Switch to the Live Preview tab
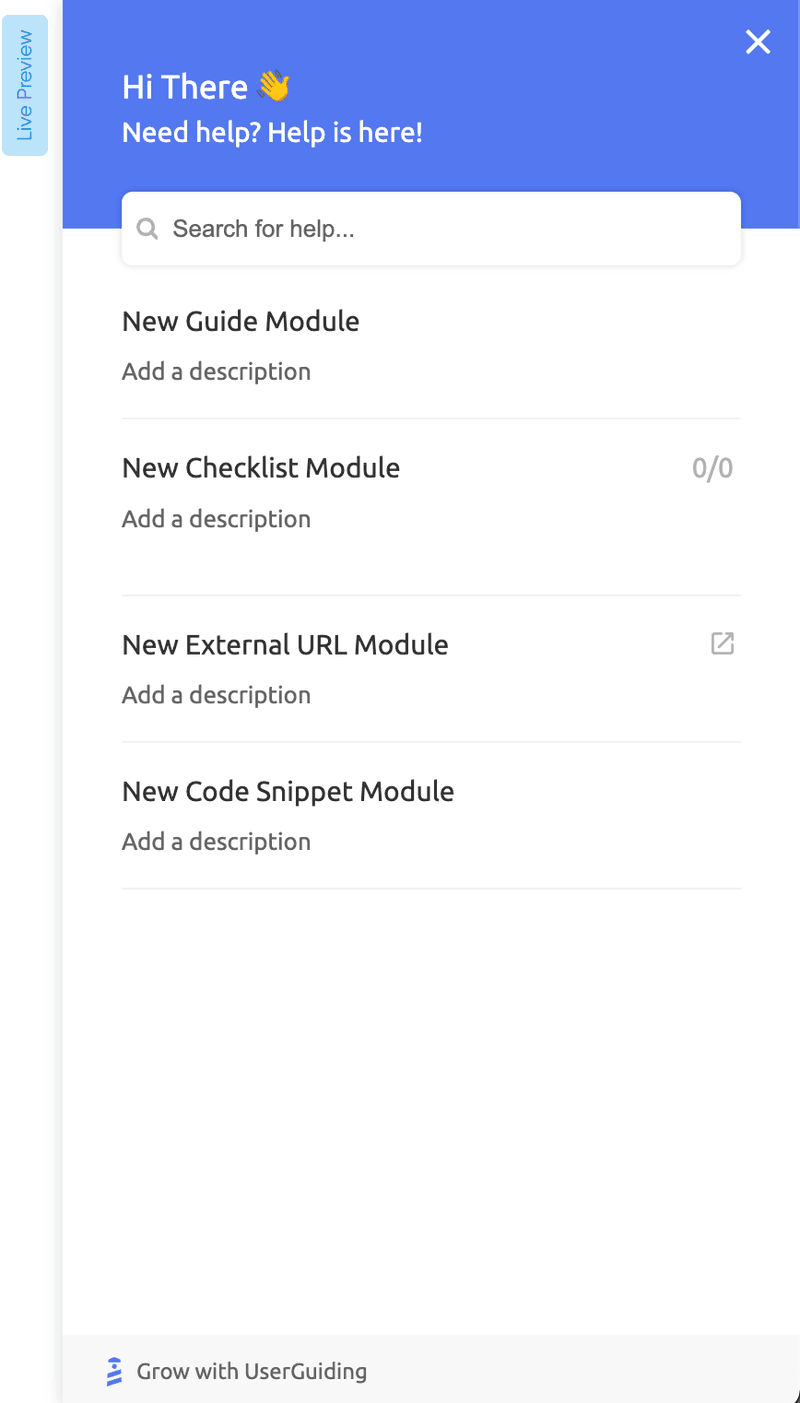The image size is (800, 1403). tap(24, 86)
